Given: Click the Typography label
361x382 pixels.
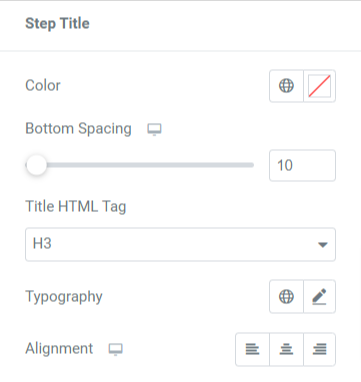Looking at the screenshot, I should 64,297.
